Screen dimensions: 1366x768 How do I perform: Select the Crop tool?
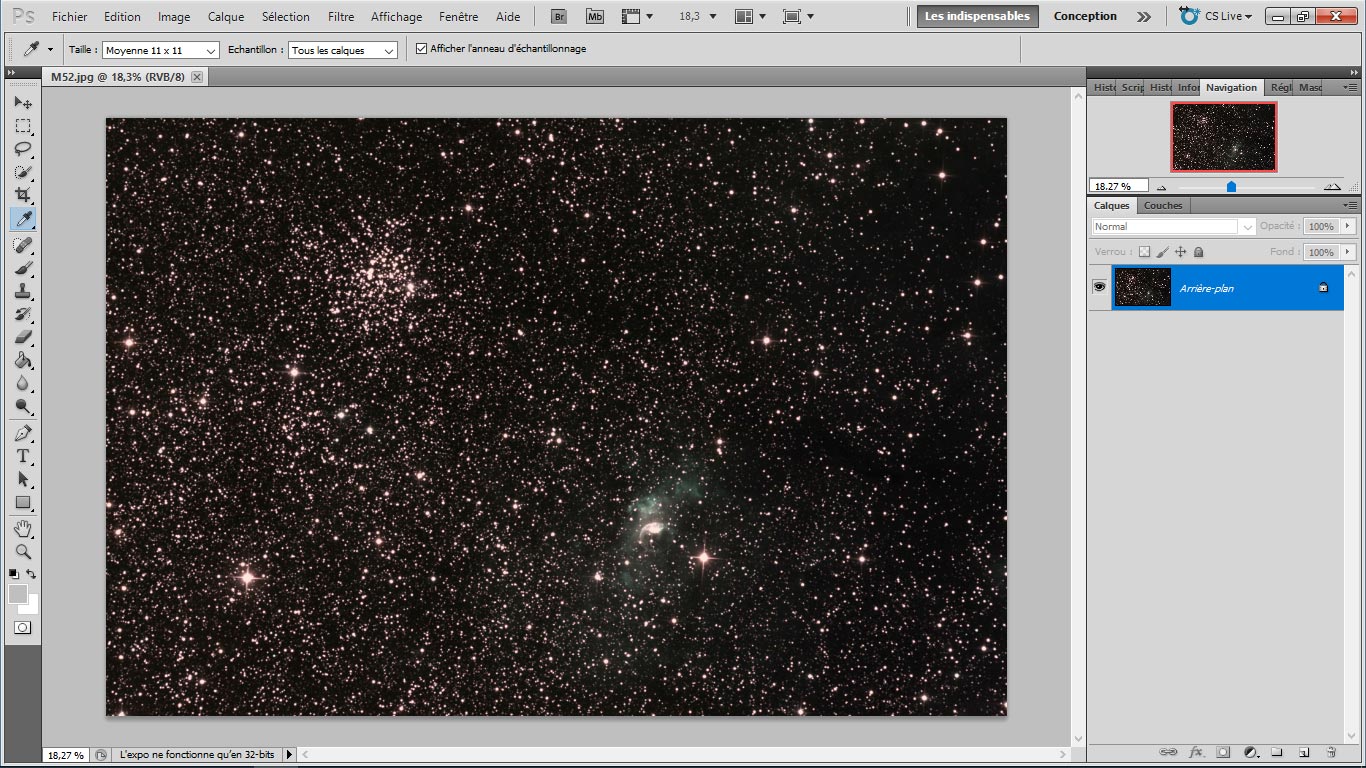(x=23, y=195)
